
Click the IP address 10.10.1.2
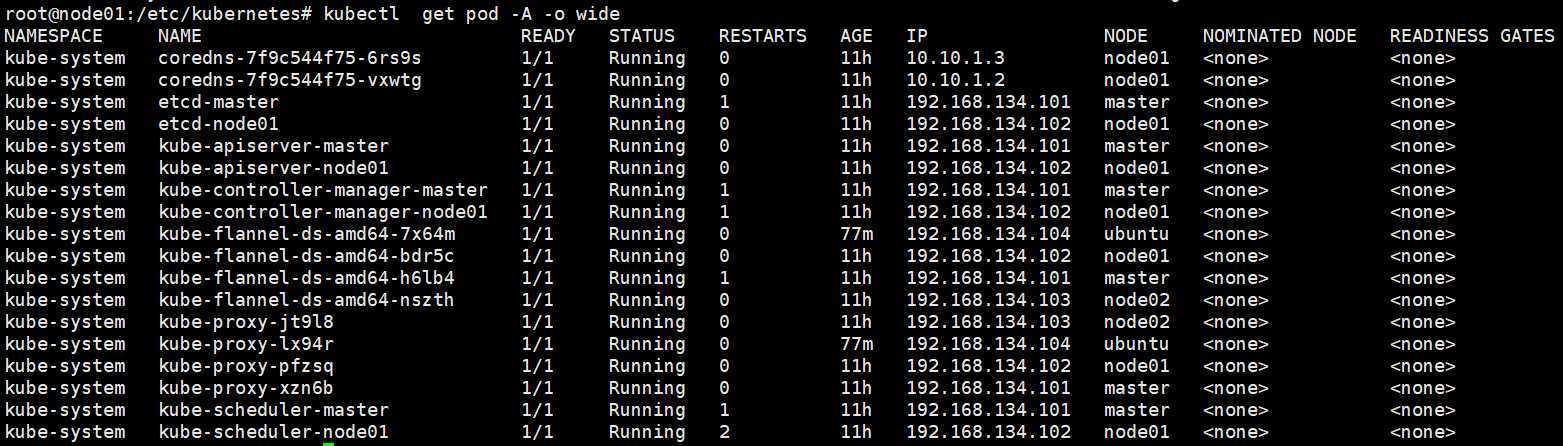tap(955, 80)
